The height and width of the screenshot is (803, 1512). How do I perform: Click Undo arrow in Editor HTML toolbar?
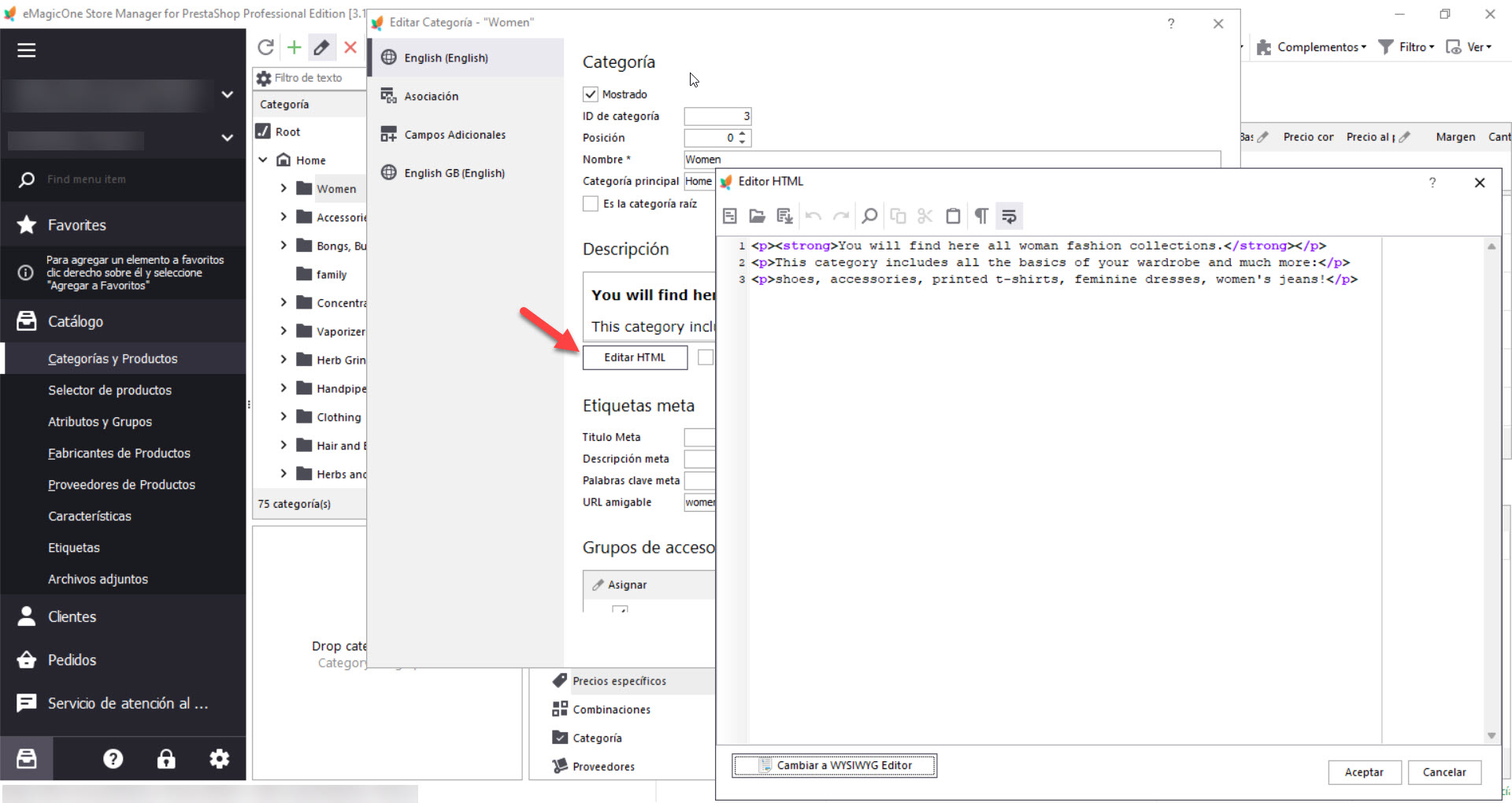point(813,216)
